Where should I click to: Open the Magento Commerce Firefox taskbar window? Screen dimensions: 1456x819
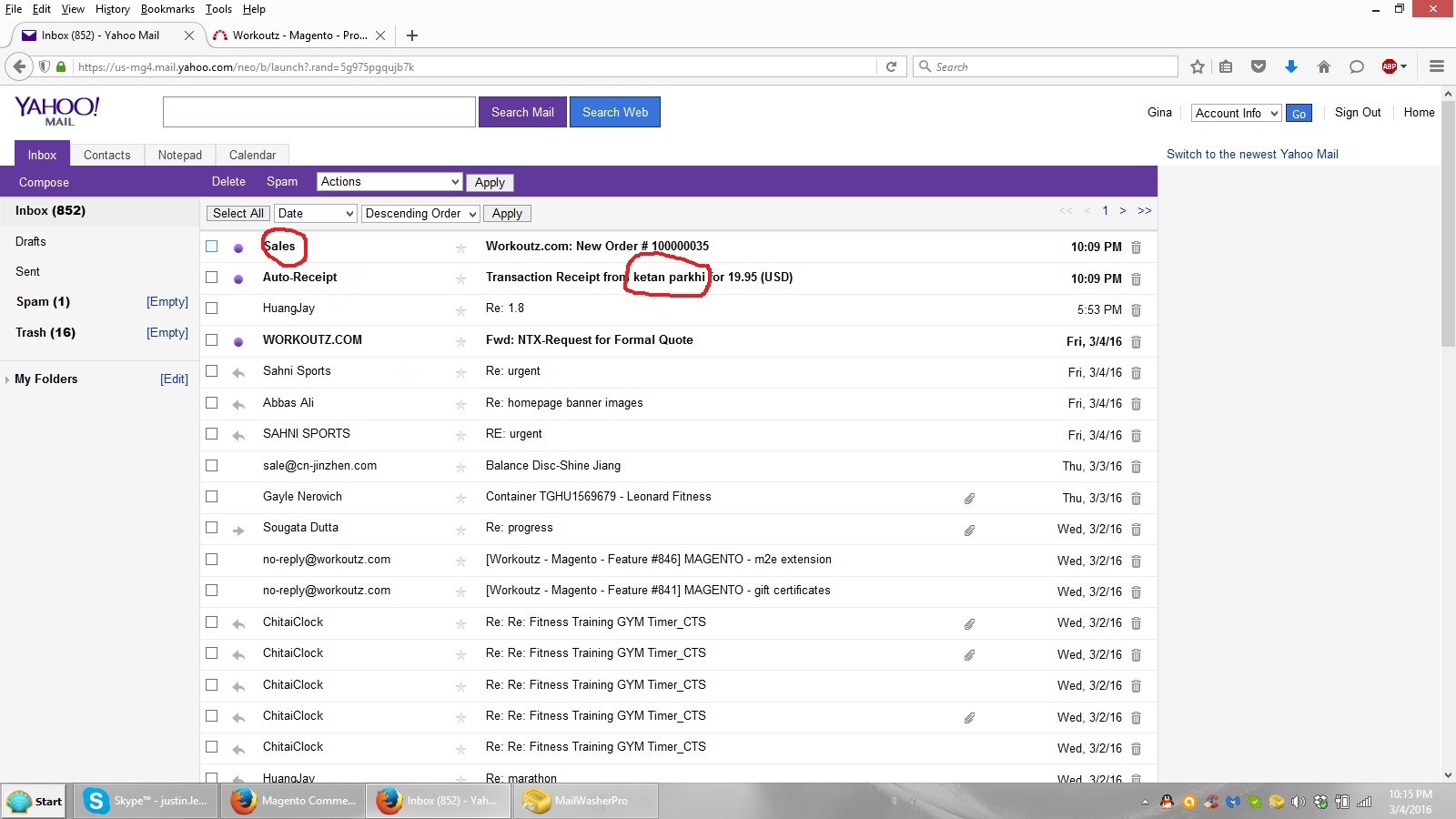[x=292, y=801]
